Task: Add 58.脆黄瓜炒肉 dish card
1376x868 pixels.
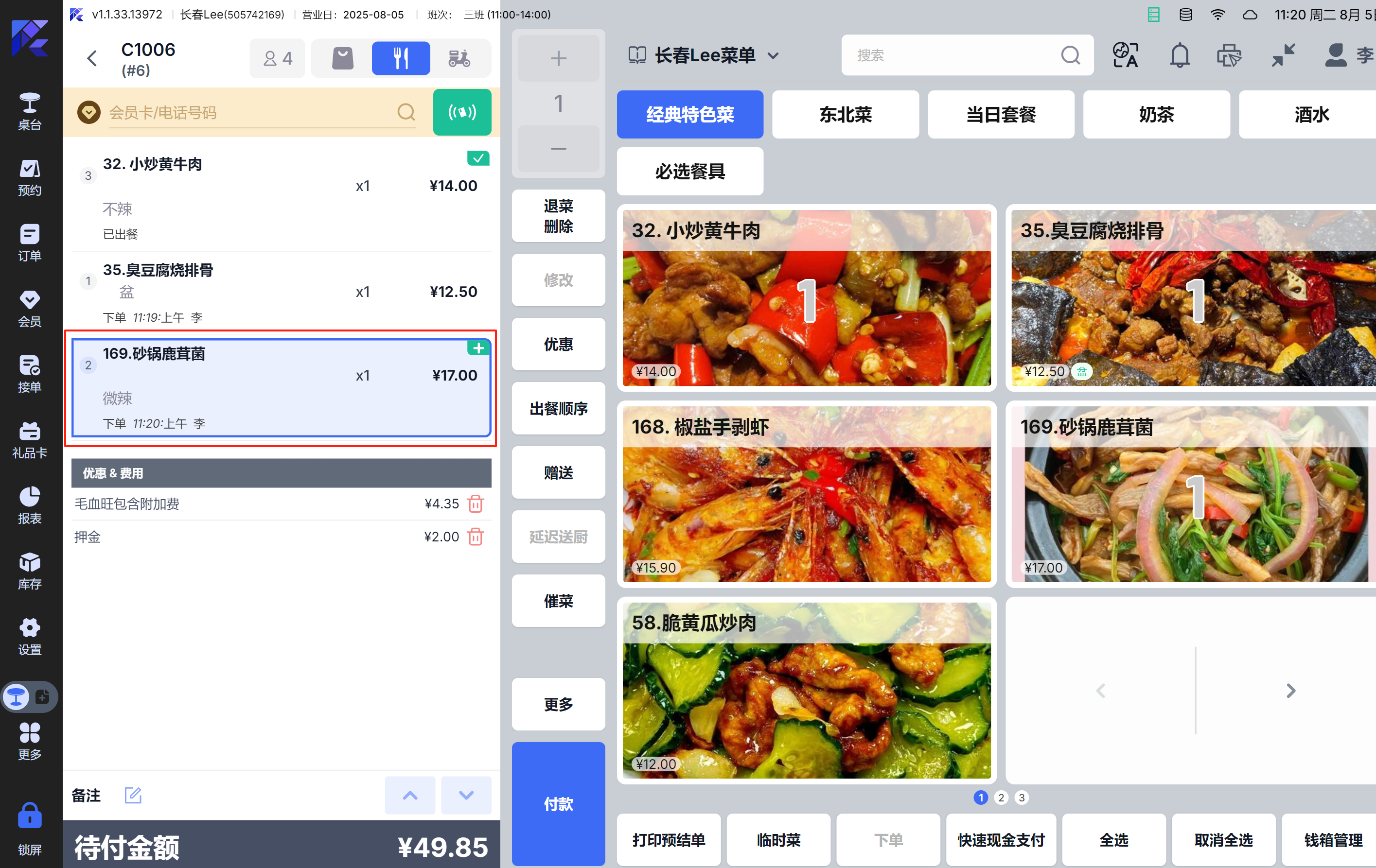Action: (x=806, y=691)
